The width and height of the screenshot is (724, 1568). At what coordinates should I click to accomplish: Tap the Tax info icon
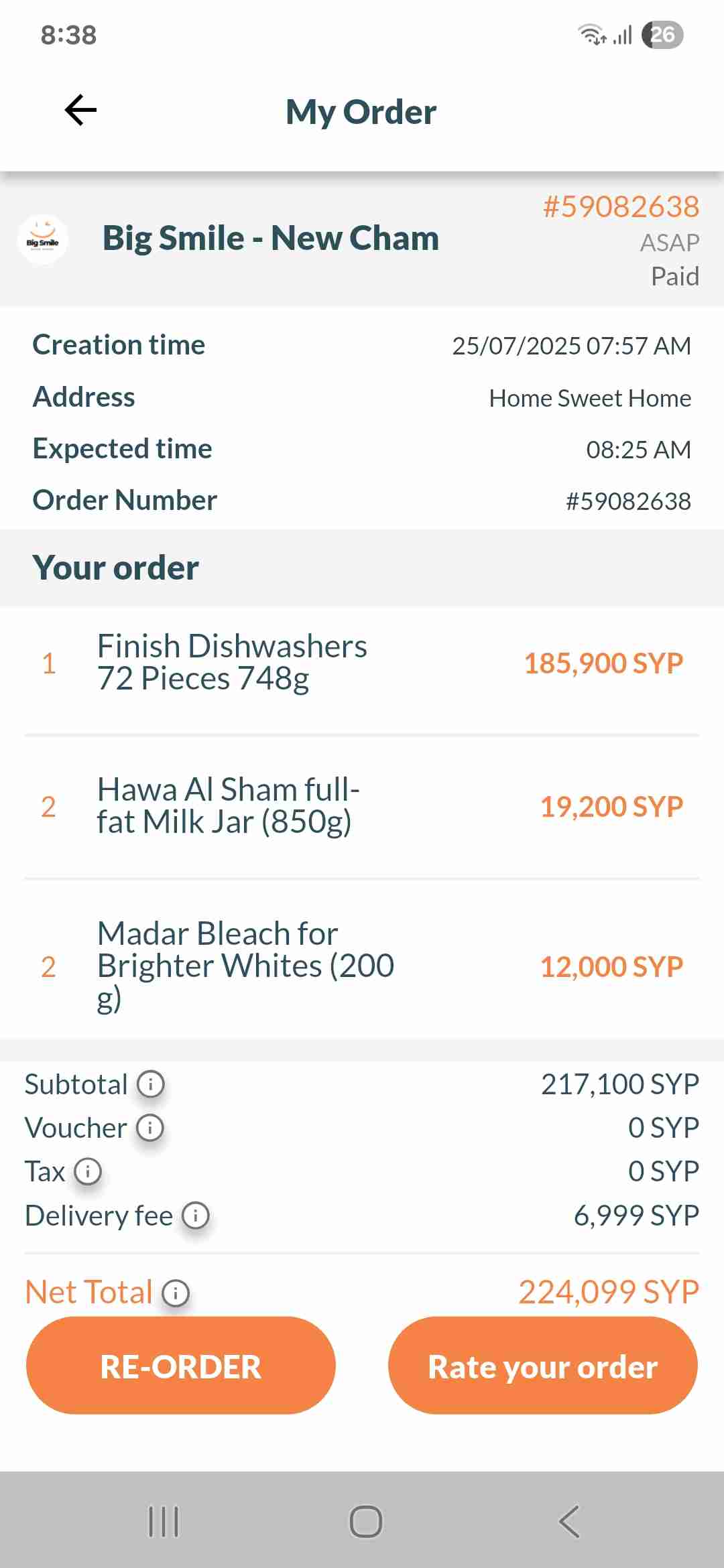88,1171
